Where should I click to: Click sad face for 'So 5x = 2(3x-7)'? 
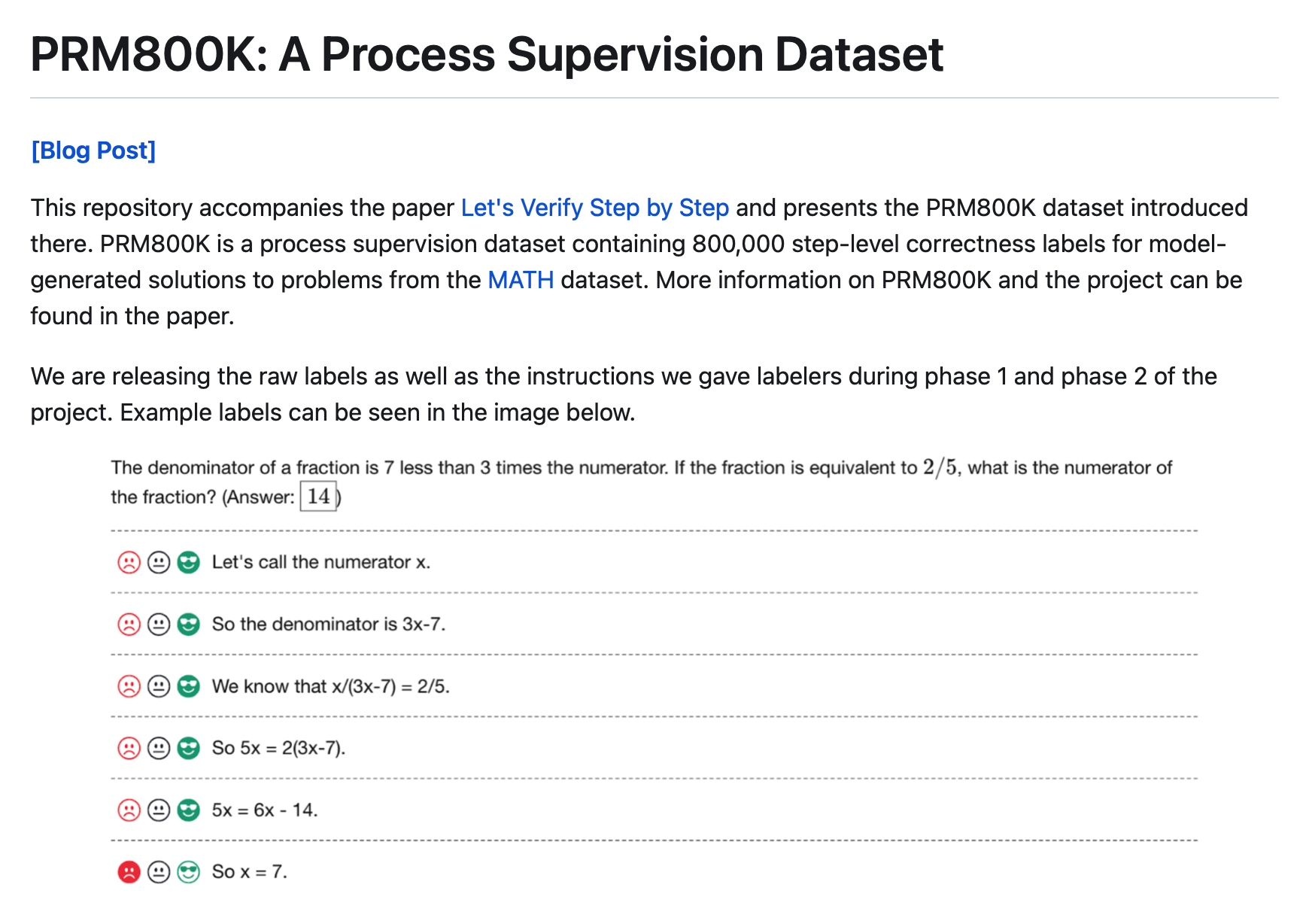click(129, 748)
